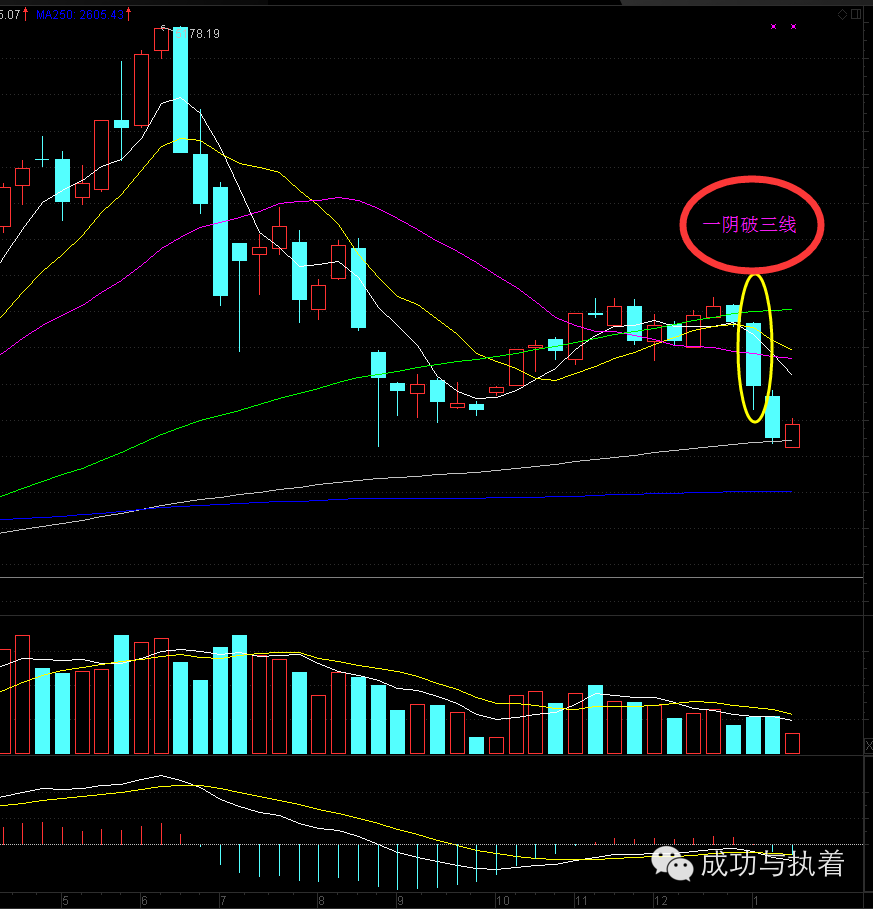Select the last red hollow candle on price chart
Screen dimensions: 873x909
pos(792,435)
